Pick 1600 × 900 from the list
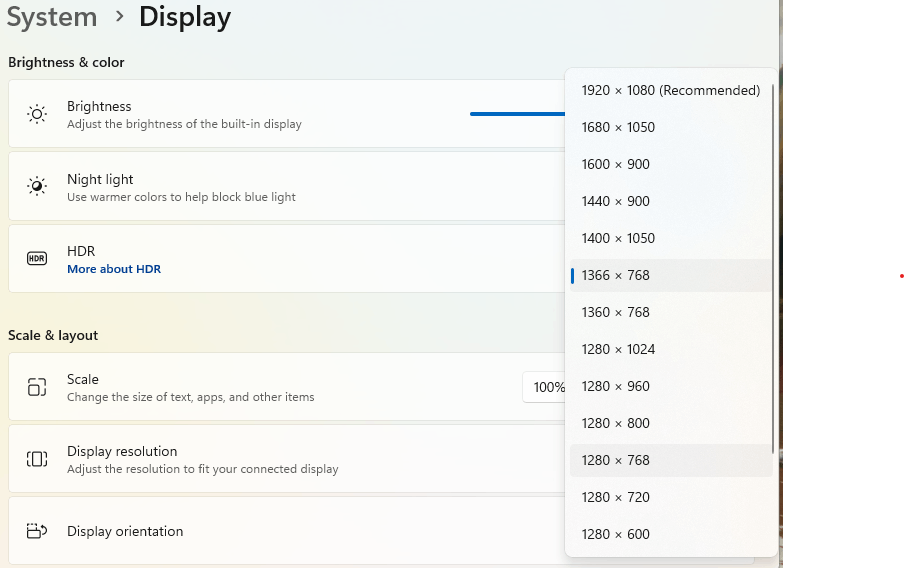The image size is (905, 568). point(671,165)
